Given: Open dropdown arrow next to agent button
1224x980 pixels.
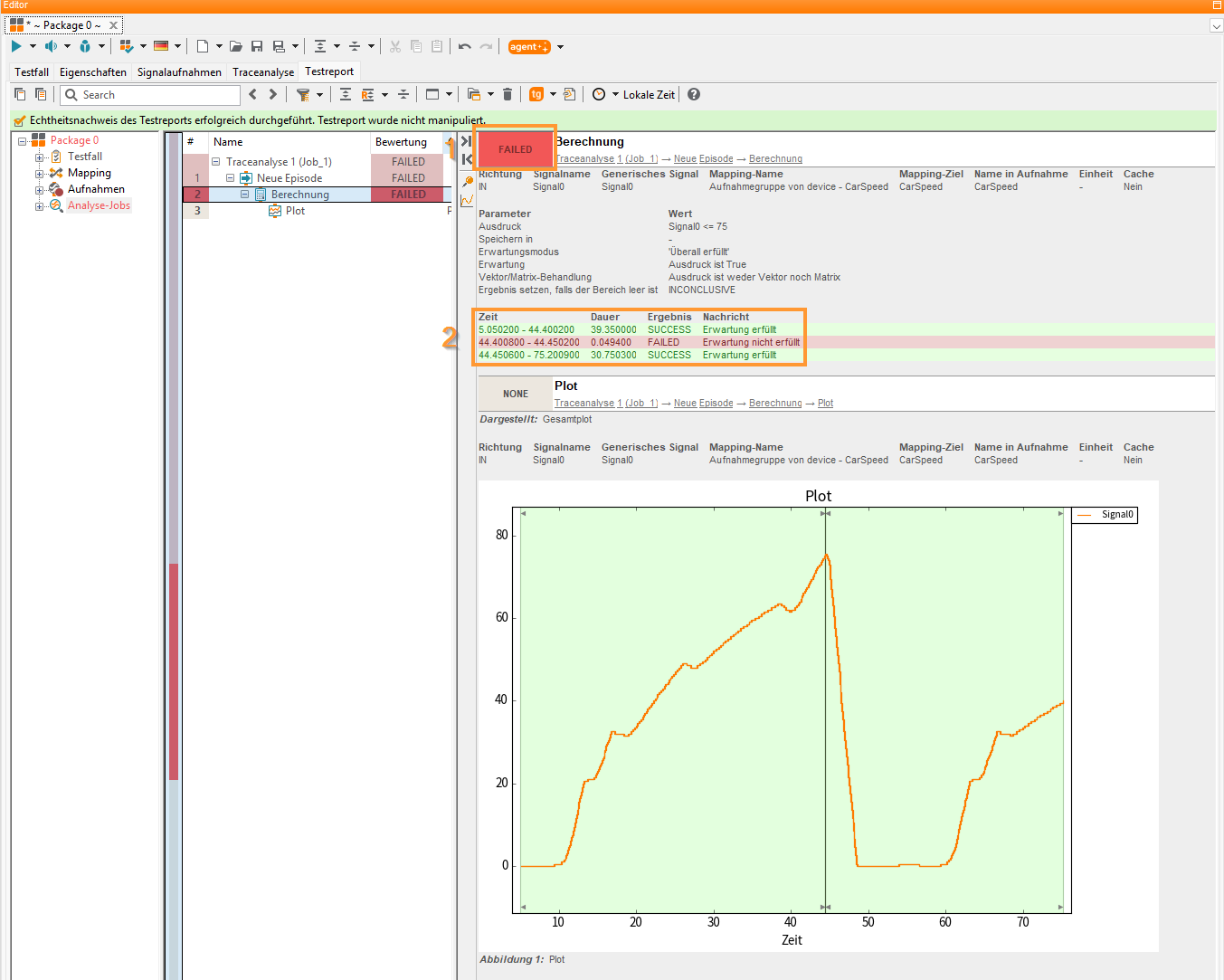Looking at the screenshot, I should pos(561,47).
